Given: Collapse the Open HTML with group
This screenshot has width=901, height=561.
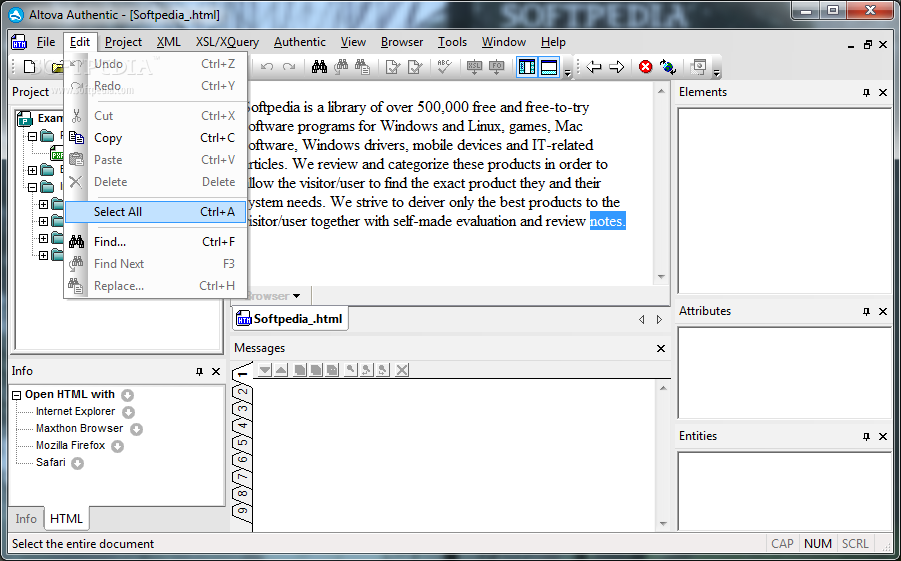Looking at the screenshot, I should click(17, 395).
